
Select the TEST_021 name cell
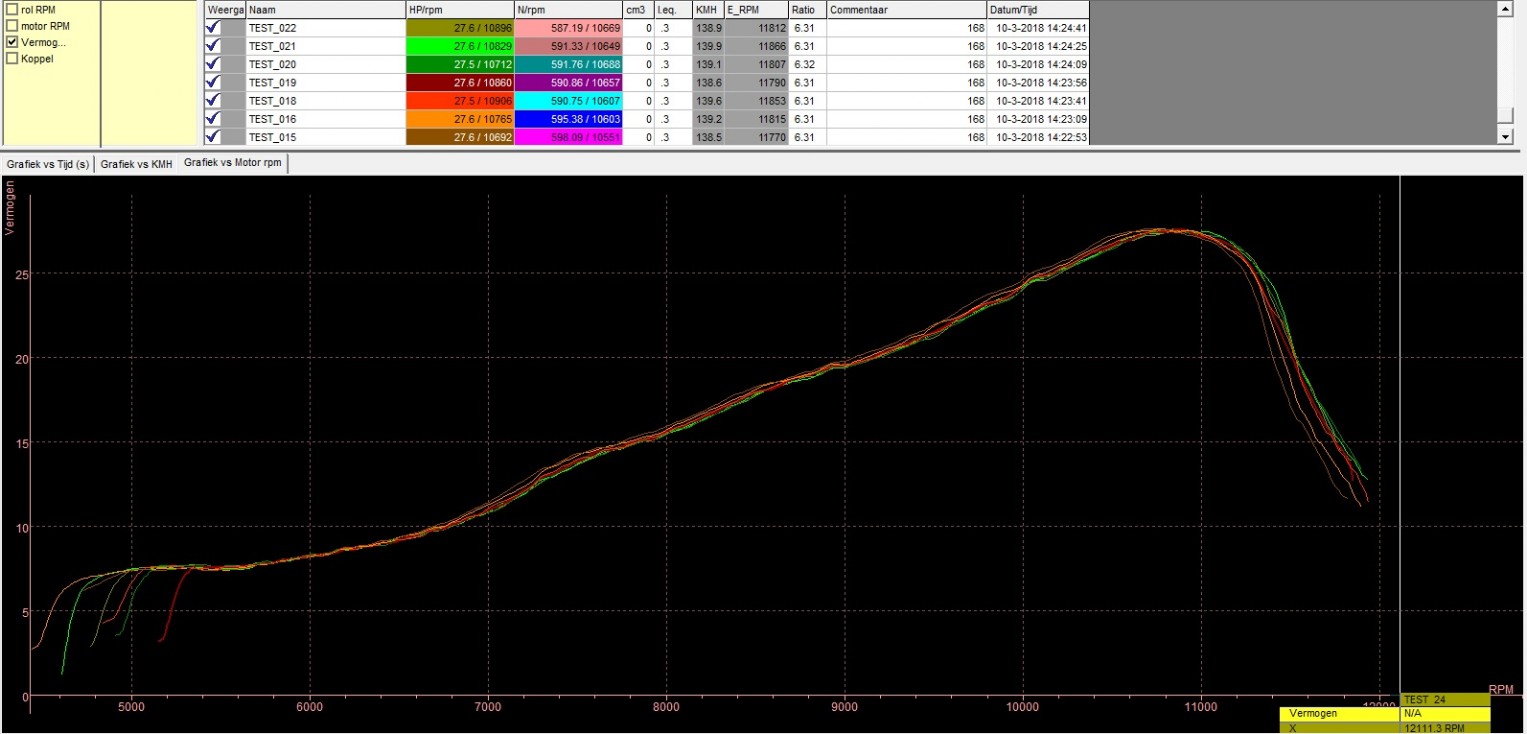point(326,46)
